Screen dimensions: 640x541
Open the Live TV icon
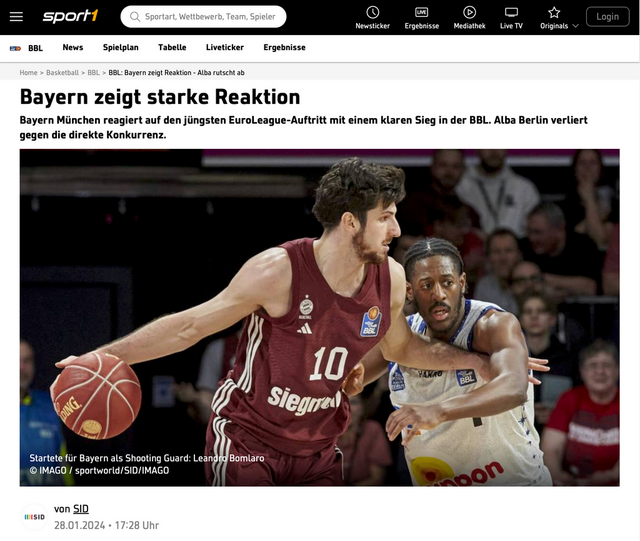(511, 12)
